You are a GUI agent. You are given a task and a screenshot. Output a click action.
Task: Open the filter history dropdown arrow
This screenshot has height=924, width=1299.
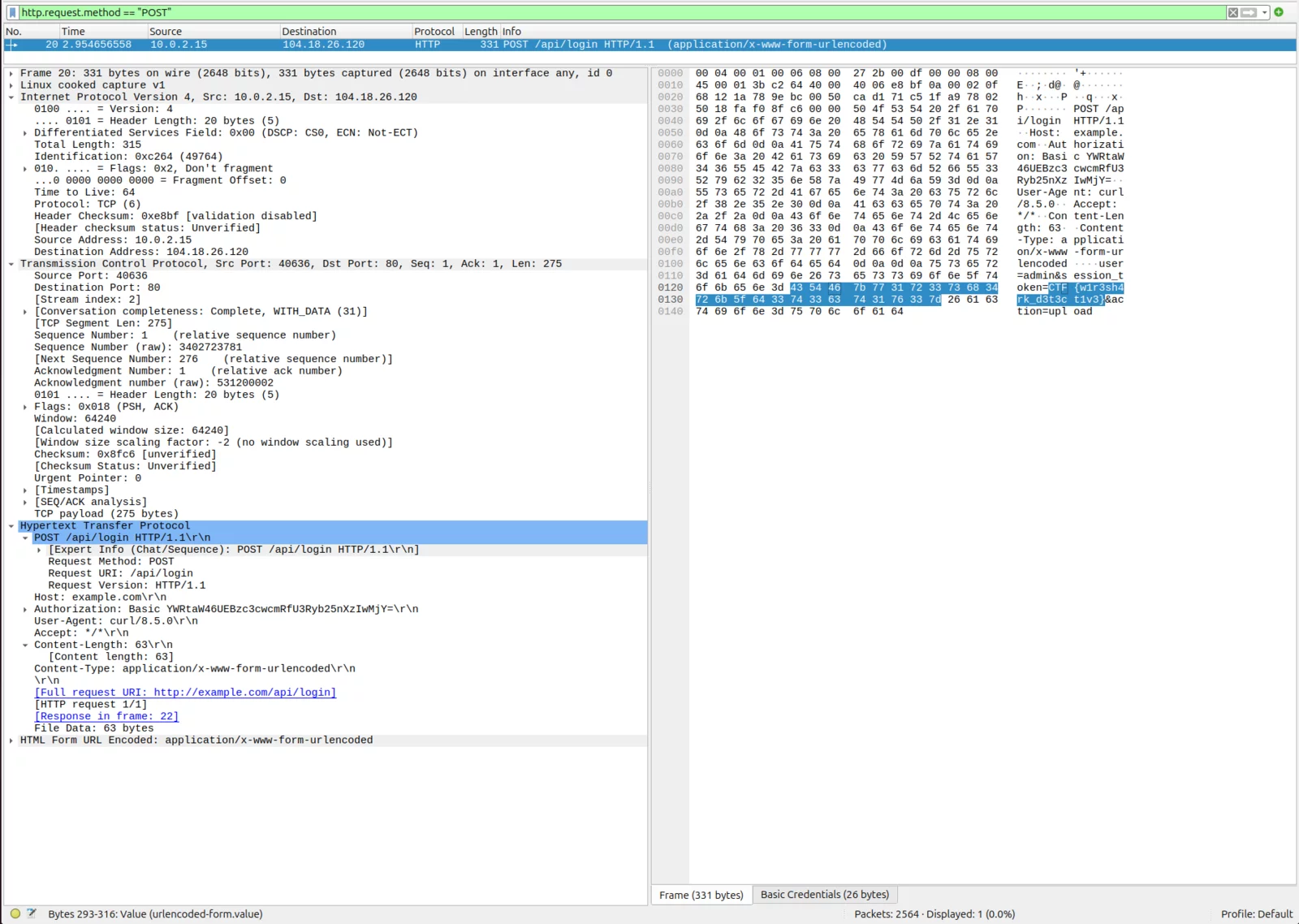1264,12
